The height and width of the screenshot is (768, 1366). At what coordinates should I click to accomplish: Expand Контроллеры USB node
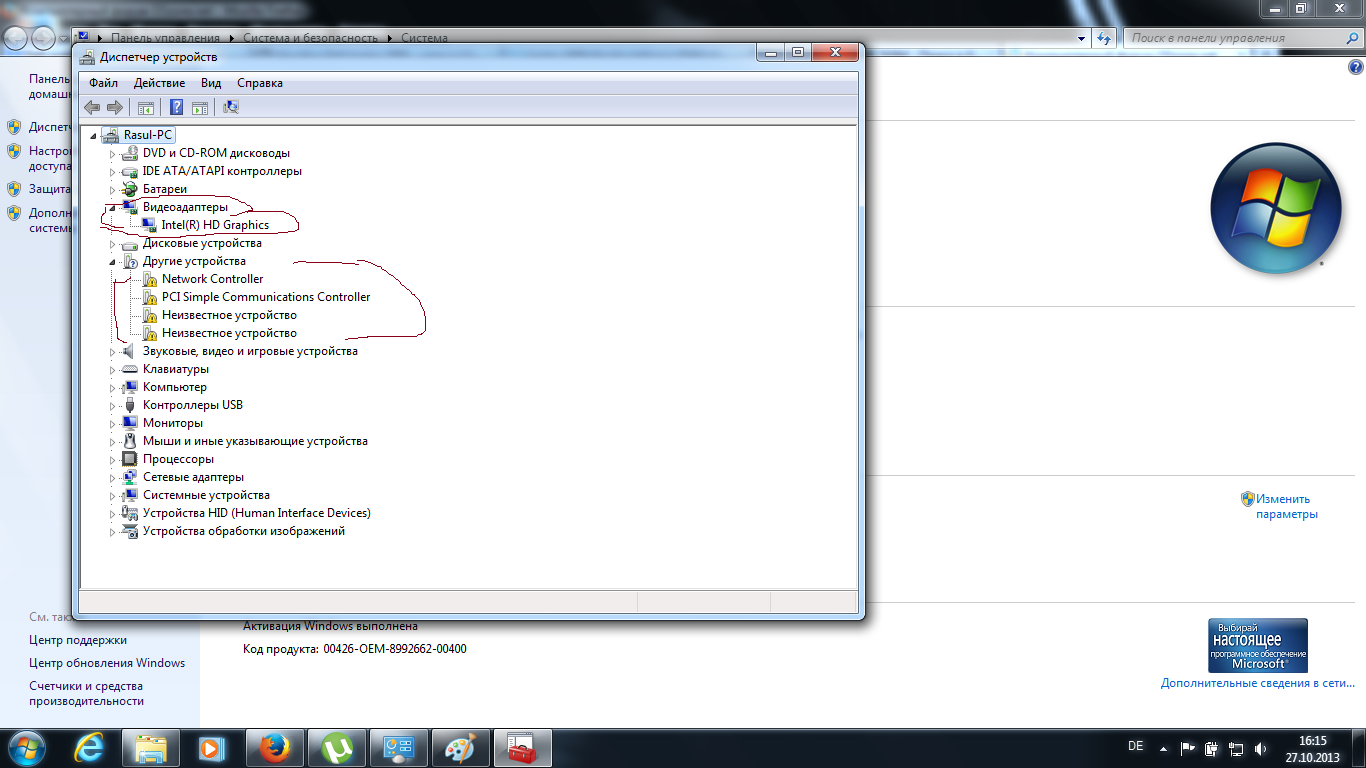(x=113, y=405)
